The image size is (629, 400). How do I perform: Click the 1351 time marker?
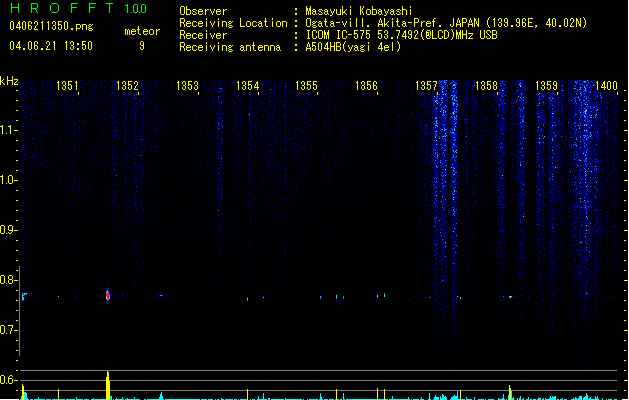[67, 86]
